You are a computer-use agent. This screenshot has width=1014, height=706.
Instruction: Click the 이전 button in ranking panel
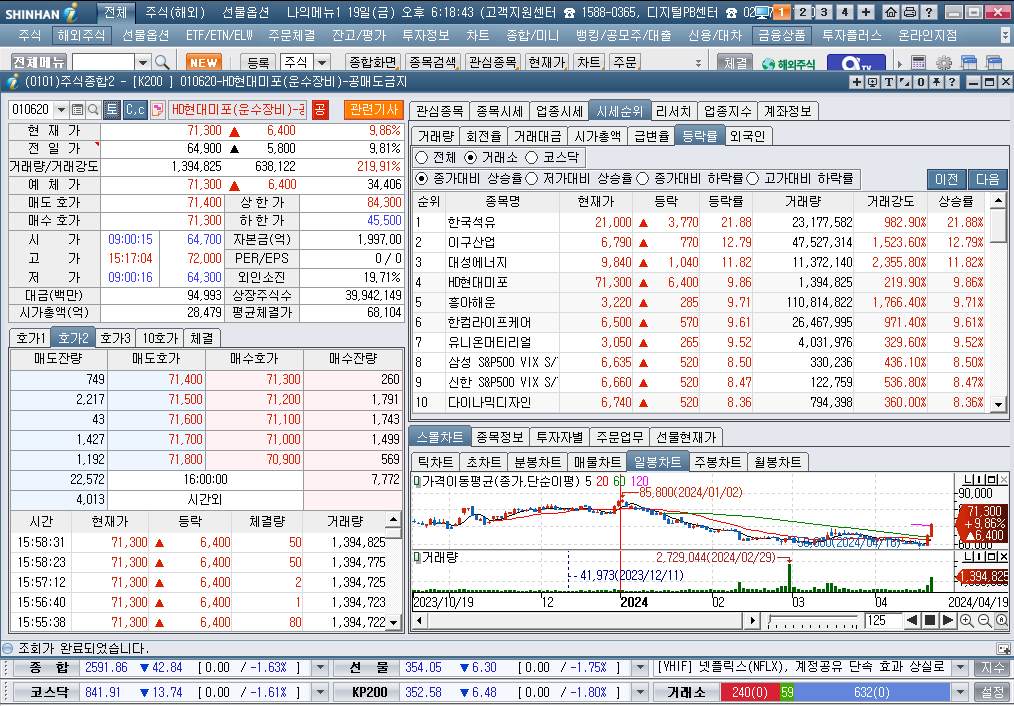click(947, 179)
